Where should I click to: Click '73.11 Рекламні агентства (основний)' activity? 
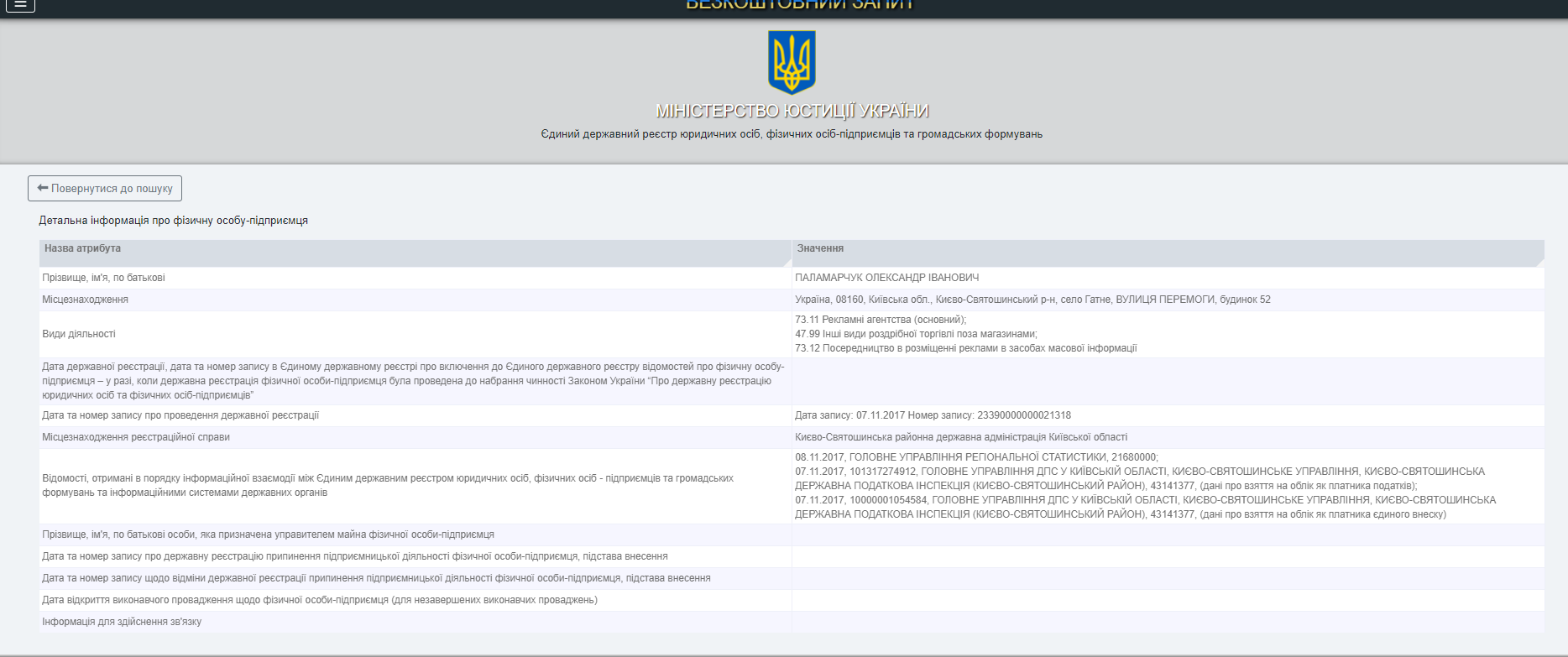[881, 320]
